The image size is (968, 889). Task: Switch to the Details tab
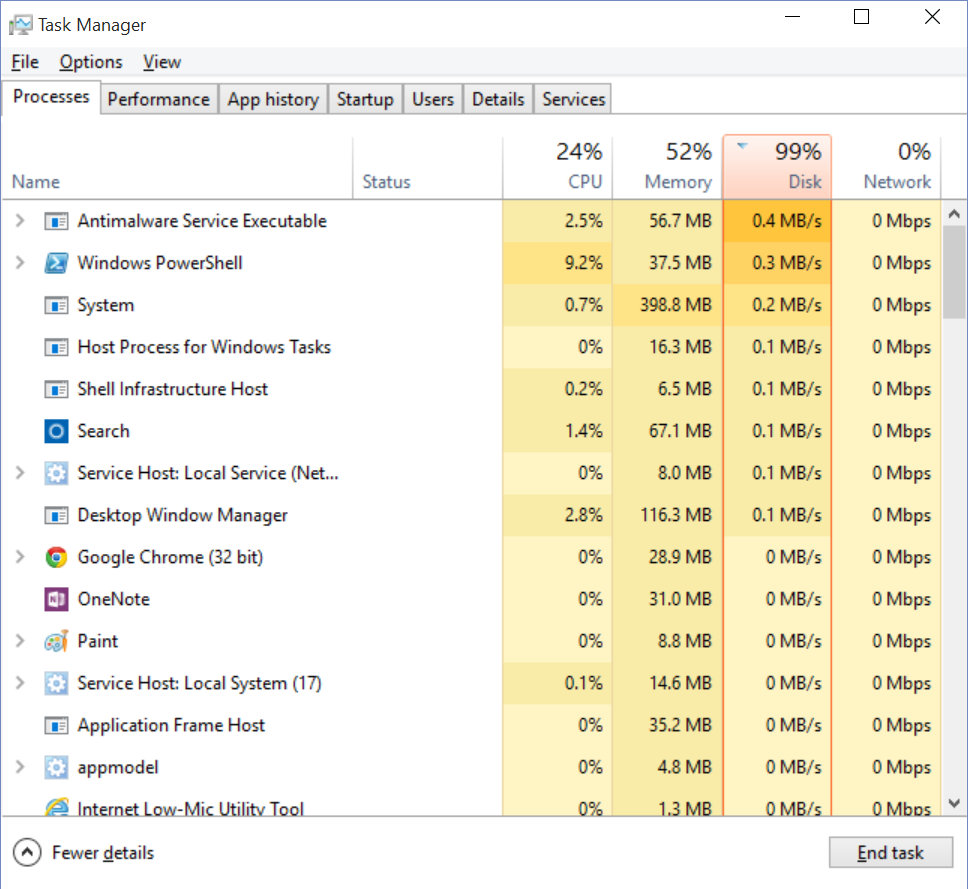498,99
